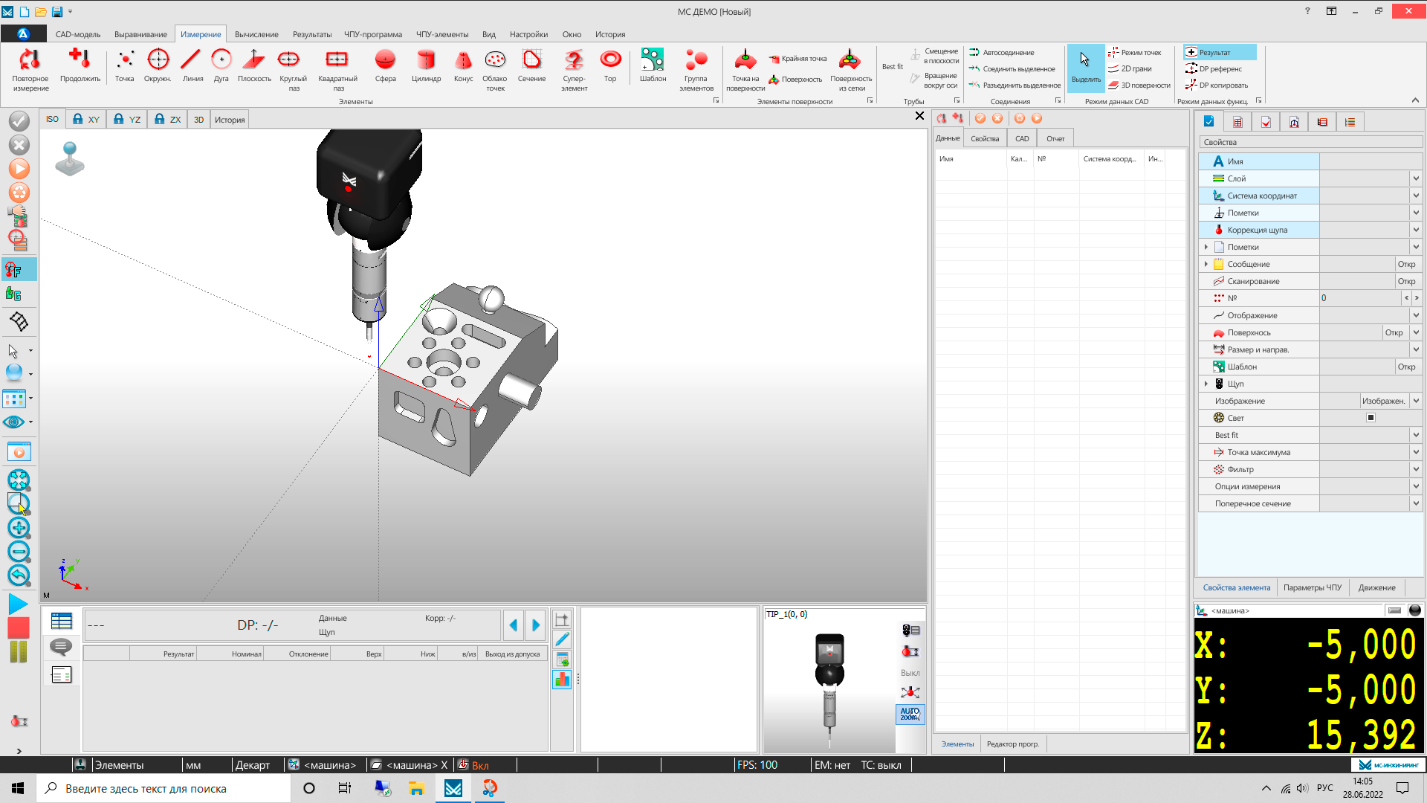Click the Редактор прогр. tab at bottom
Screen dimensions: 1427x803
(1014, 744)
